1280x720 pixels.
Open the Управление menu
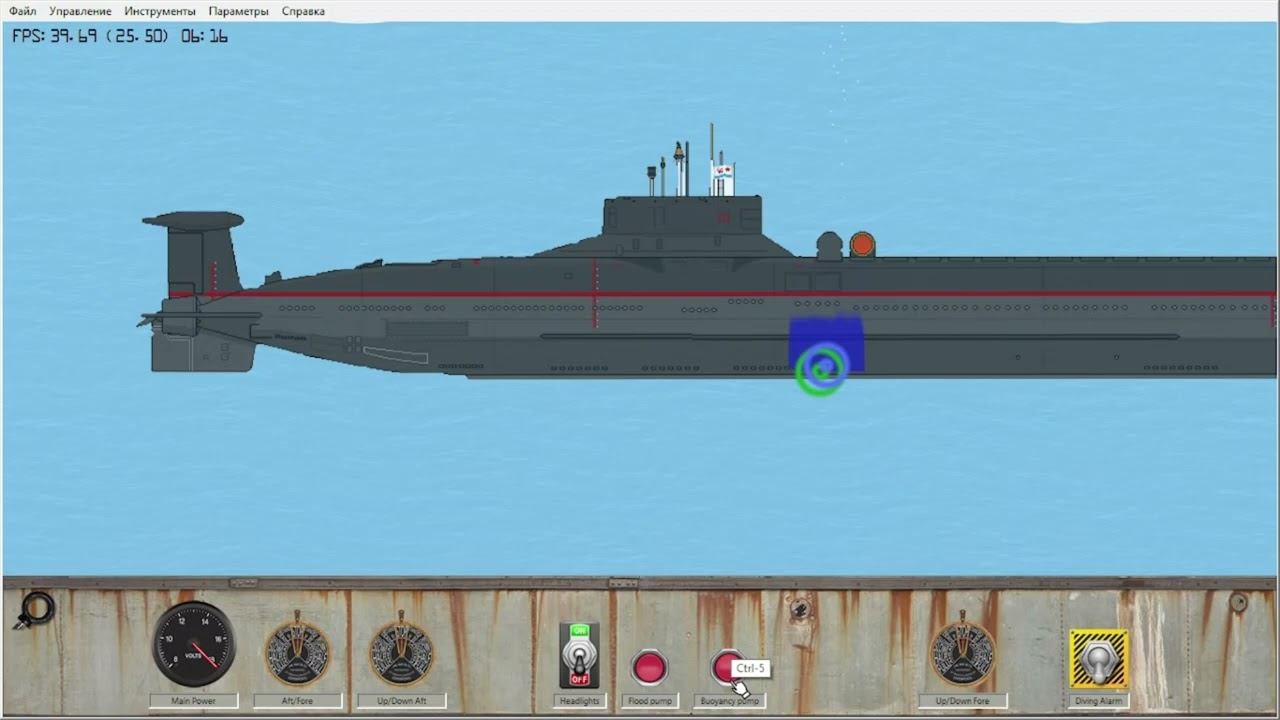pos(80,11)
